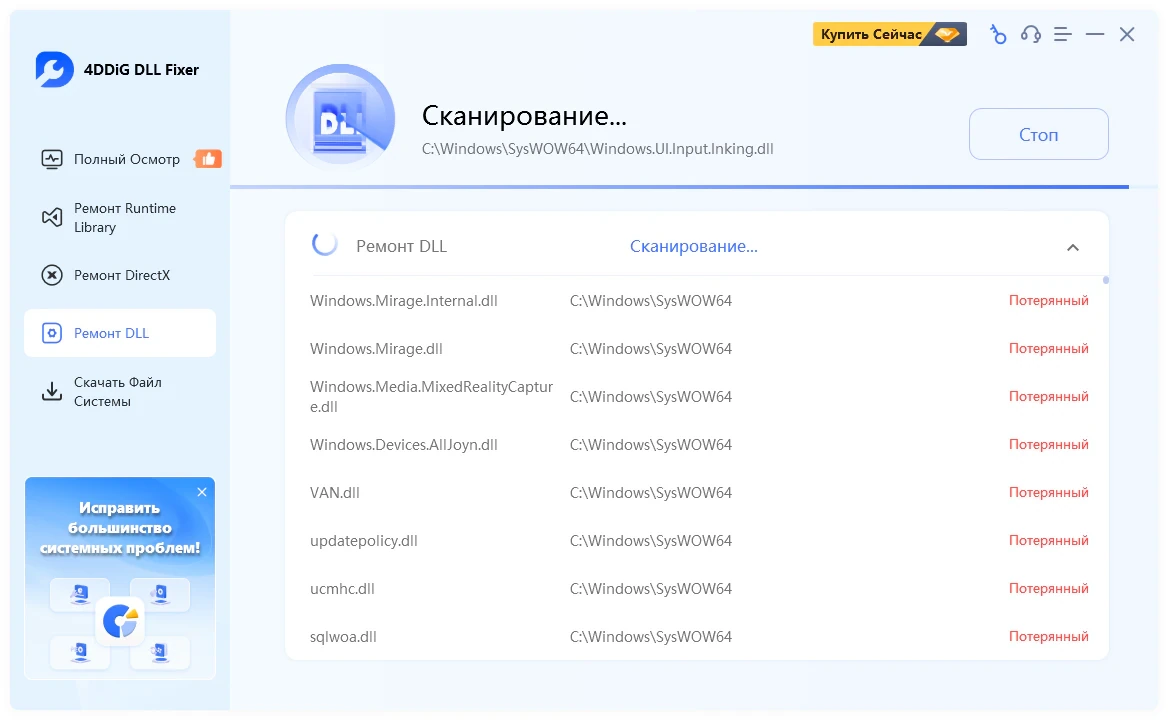Click the spinning loader beside Ремонт DLL
The width and height of the screenshot is (1168, 720).
(325, 243)
